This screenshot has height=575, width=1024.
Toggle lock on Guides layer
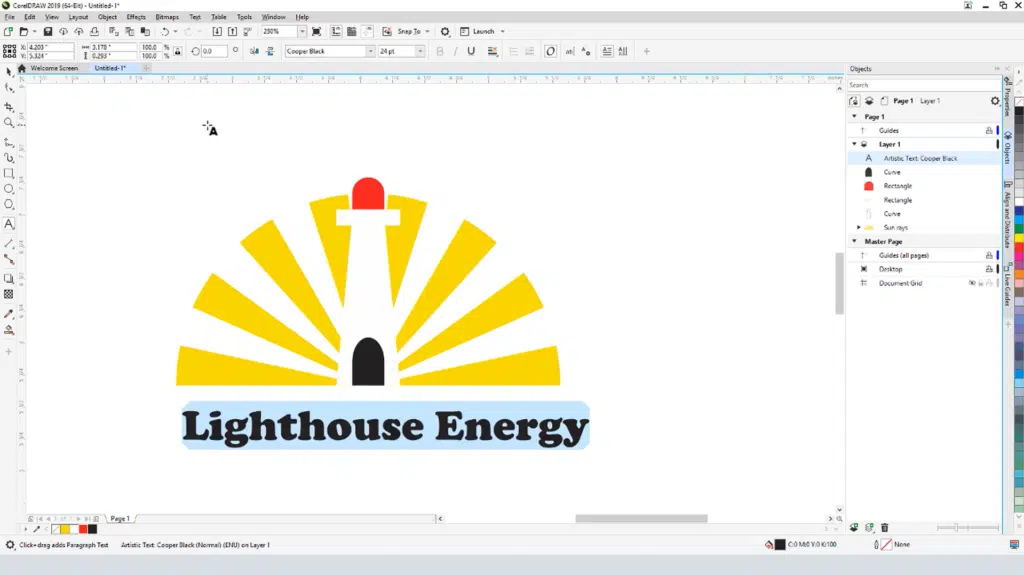989,131
